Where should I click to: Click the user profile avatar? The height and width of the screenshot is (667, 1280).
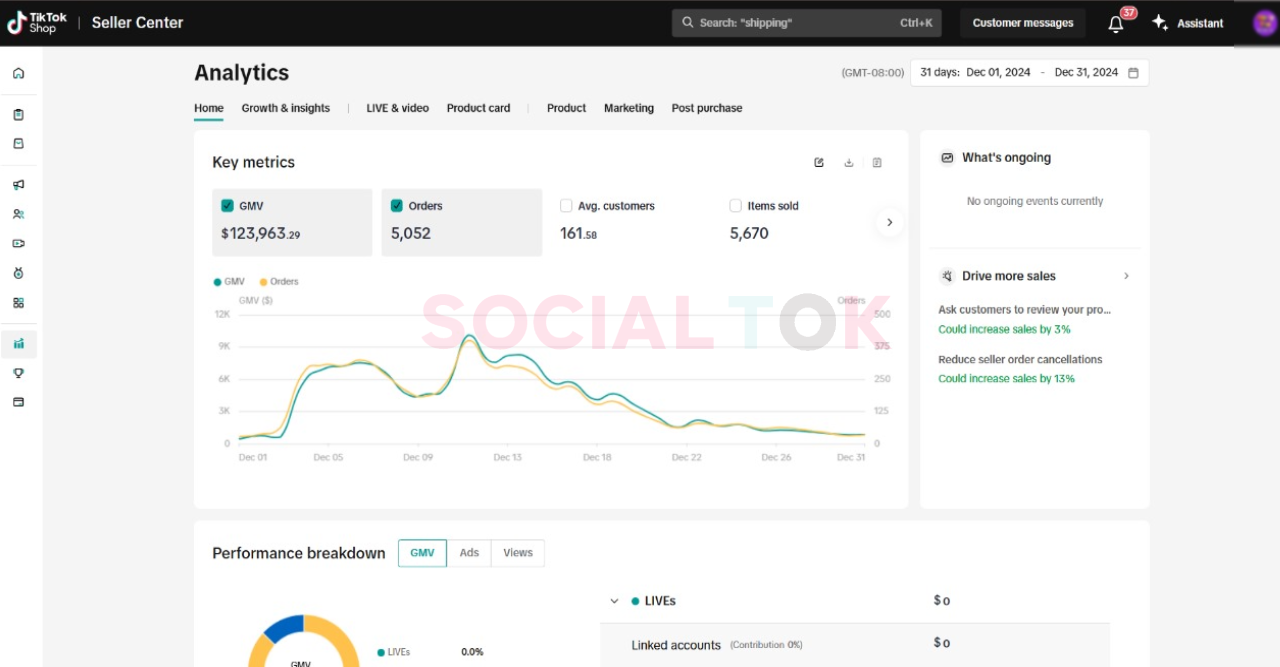(x=1264, y=23)
